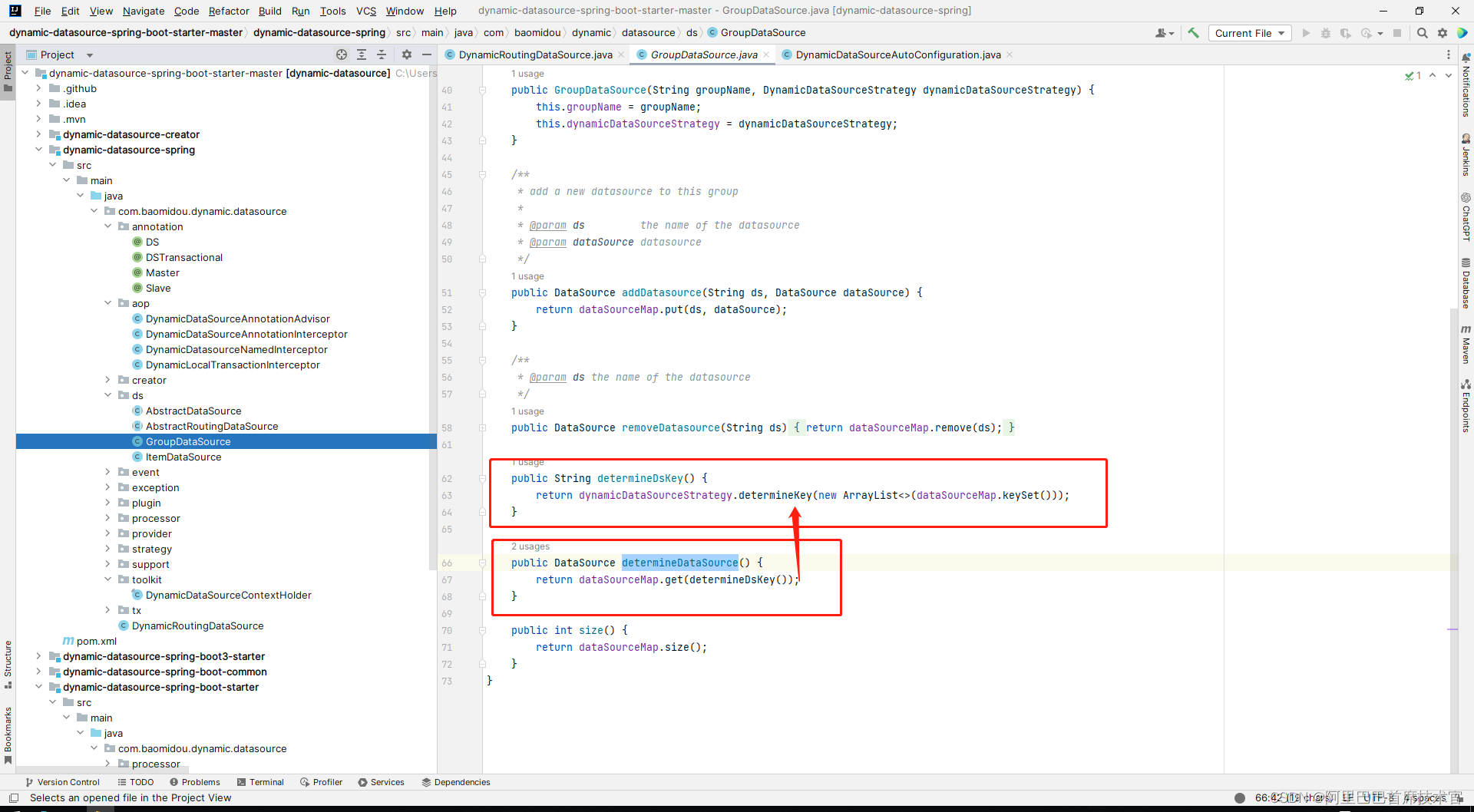Open Search Everywhere magnifier icon

tap(1423, 33)
